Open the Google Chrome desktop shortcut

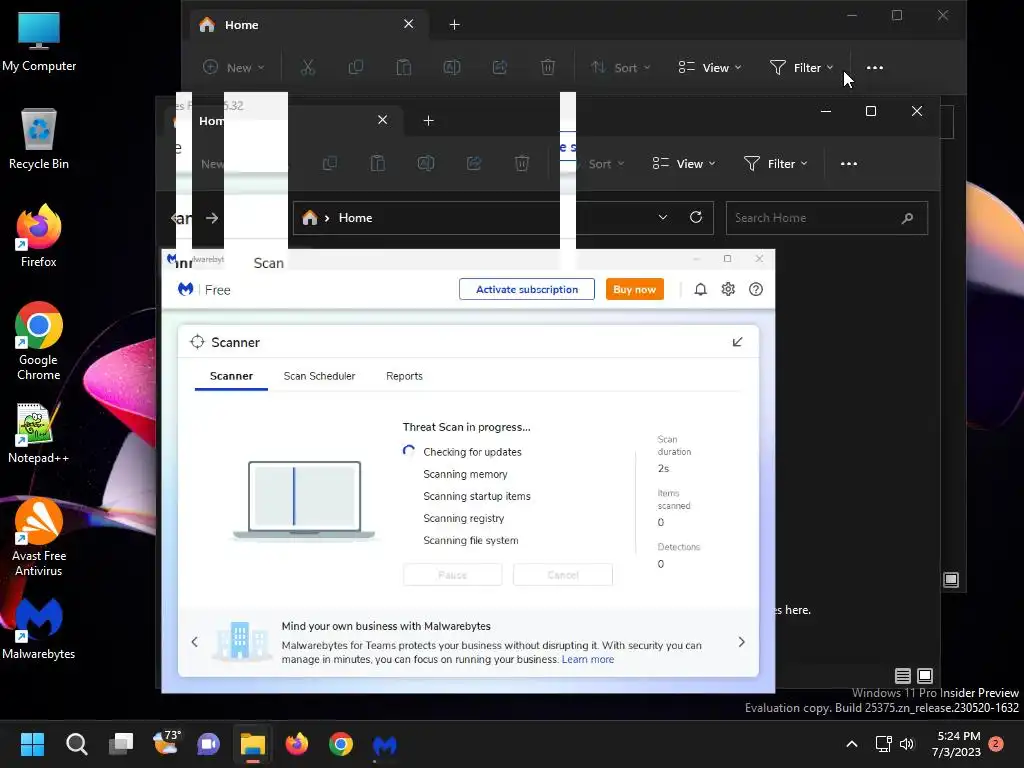(x=39, y=341)
